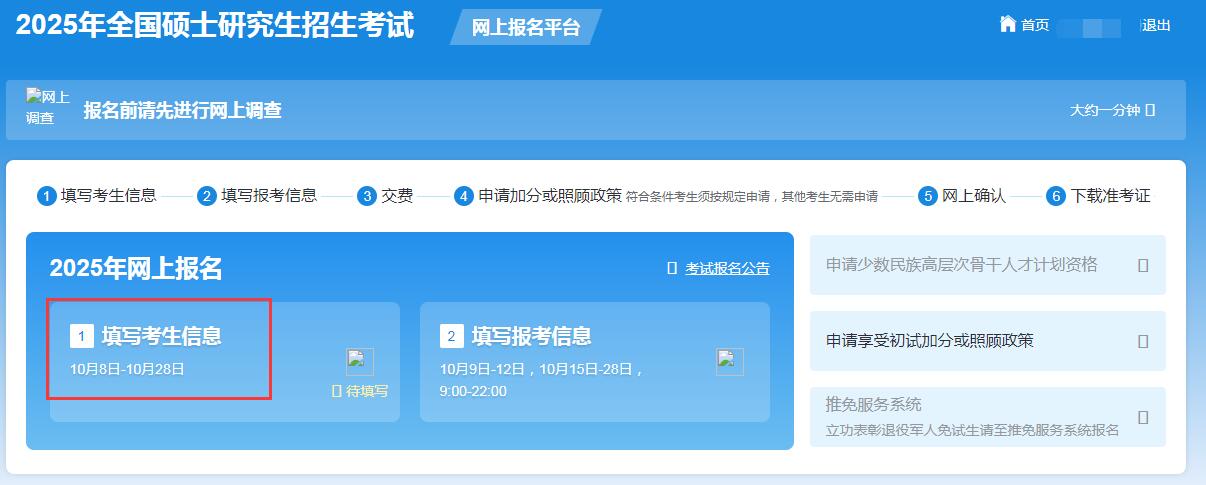Click the number 1 badge in 填写考生信息 card

(x=82, y=336)
